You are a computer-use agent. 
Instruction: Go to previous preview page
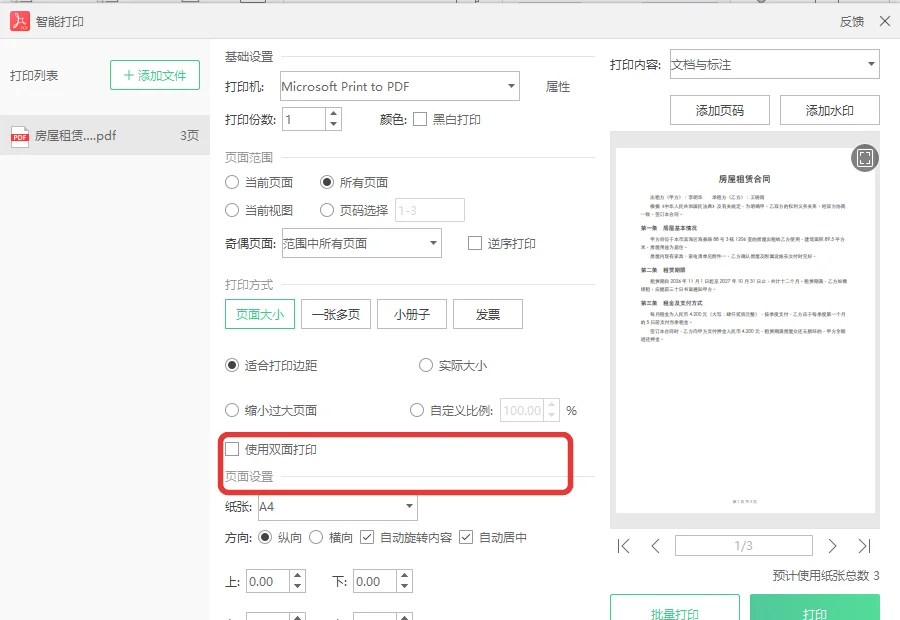click(x=655, y=546)
